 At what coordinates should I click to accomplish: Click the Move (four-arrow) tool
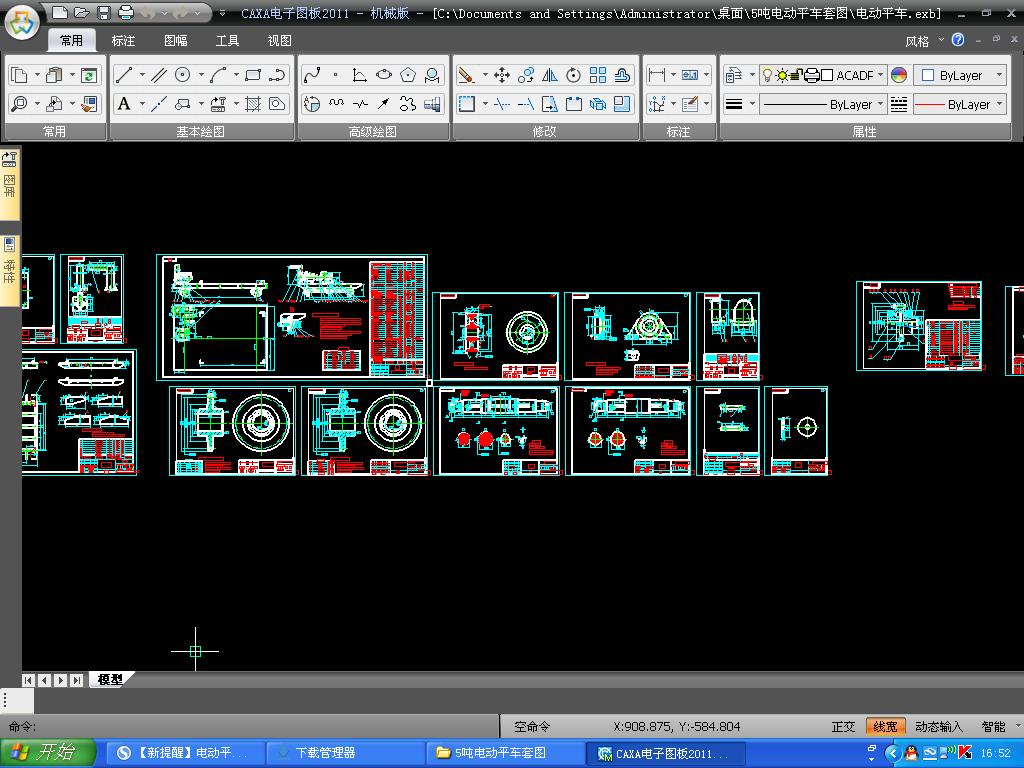click(502, 75)
